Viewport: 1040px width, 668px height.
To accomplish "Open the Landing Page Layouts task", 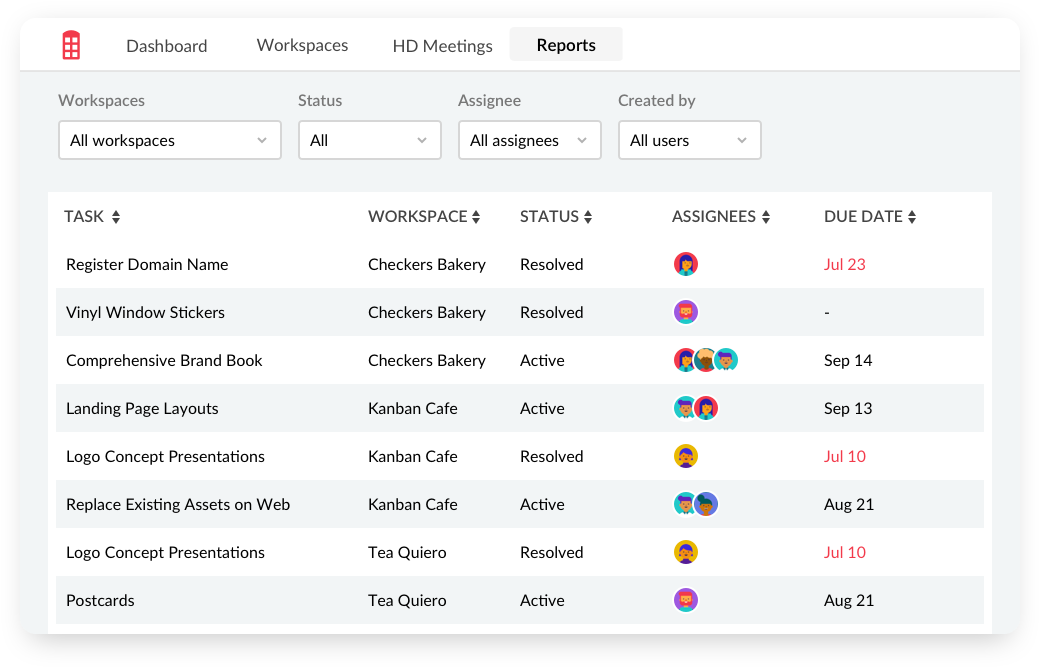I will click(142, 408).
